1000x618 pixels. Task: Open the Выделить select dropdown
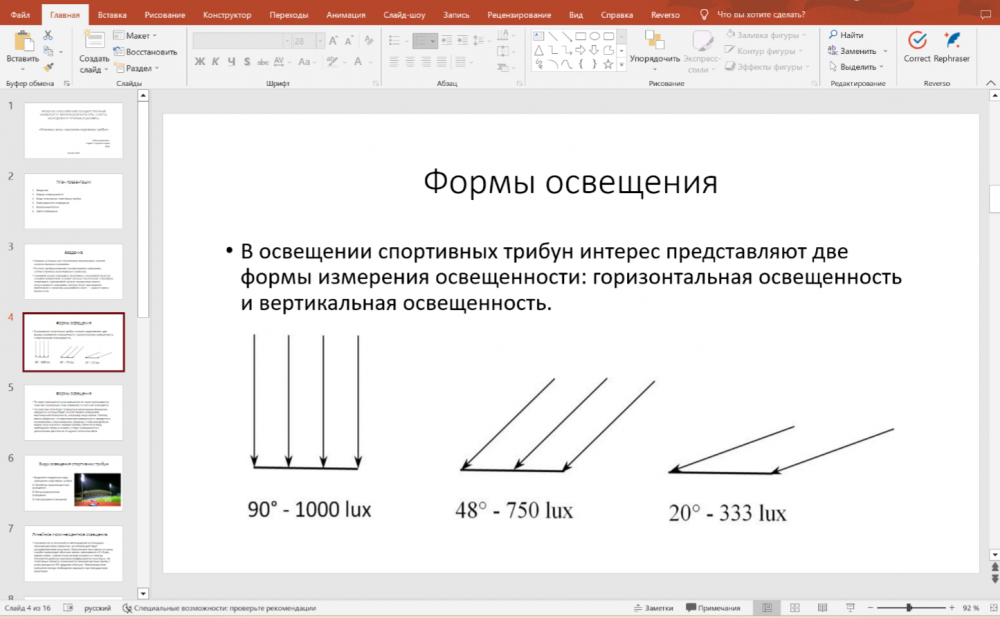856,66
